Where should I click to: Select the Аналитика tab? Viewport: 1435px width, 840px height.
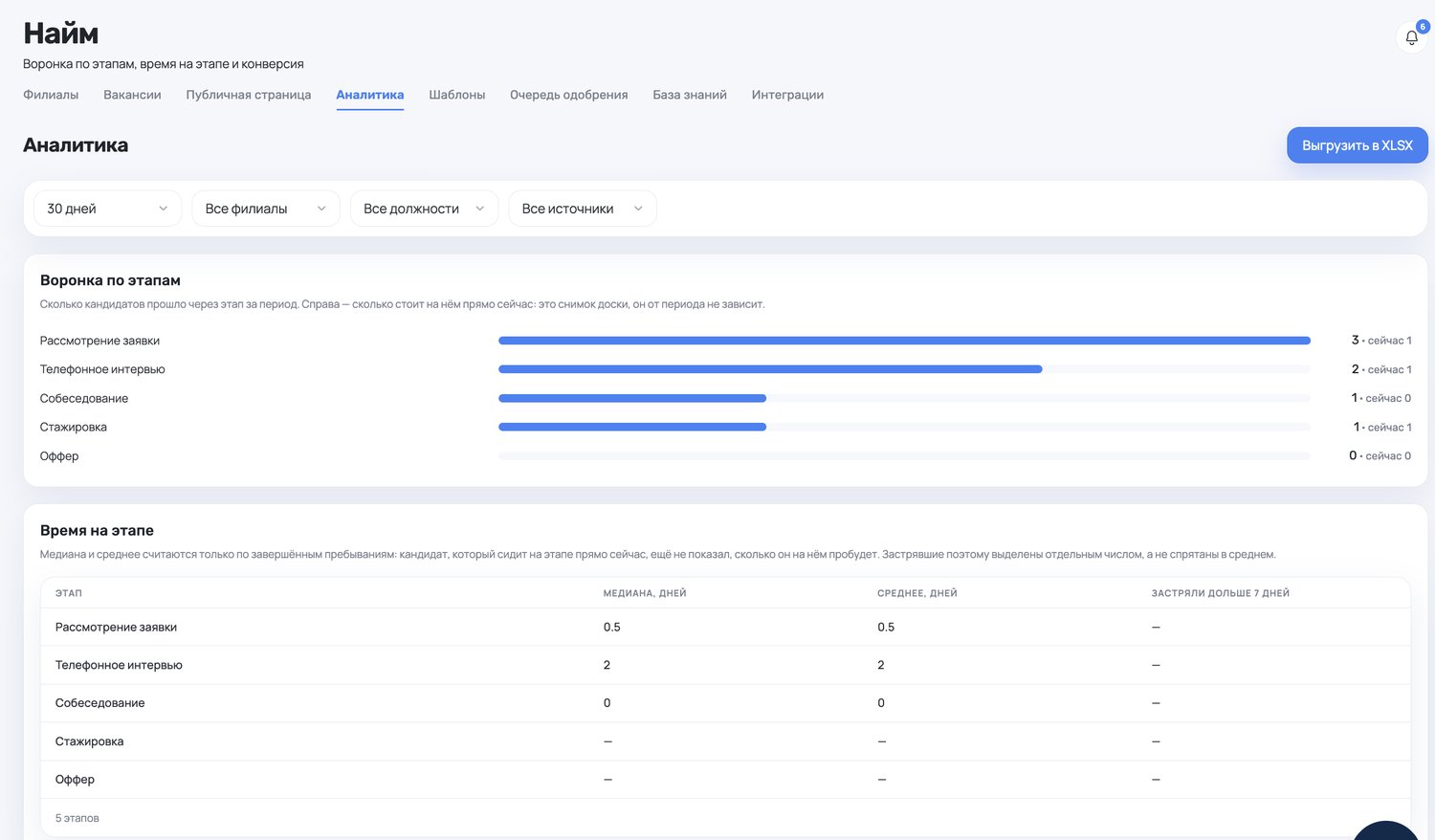(370, 95)
